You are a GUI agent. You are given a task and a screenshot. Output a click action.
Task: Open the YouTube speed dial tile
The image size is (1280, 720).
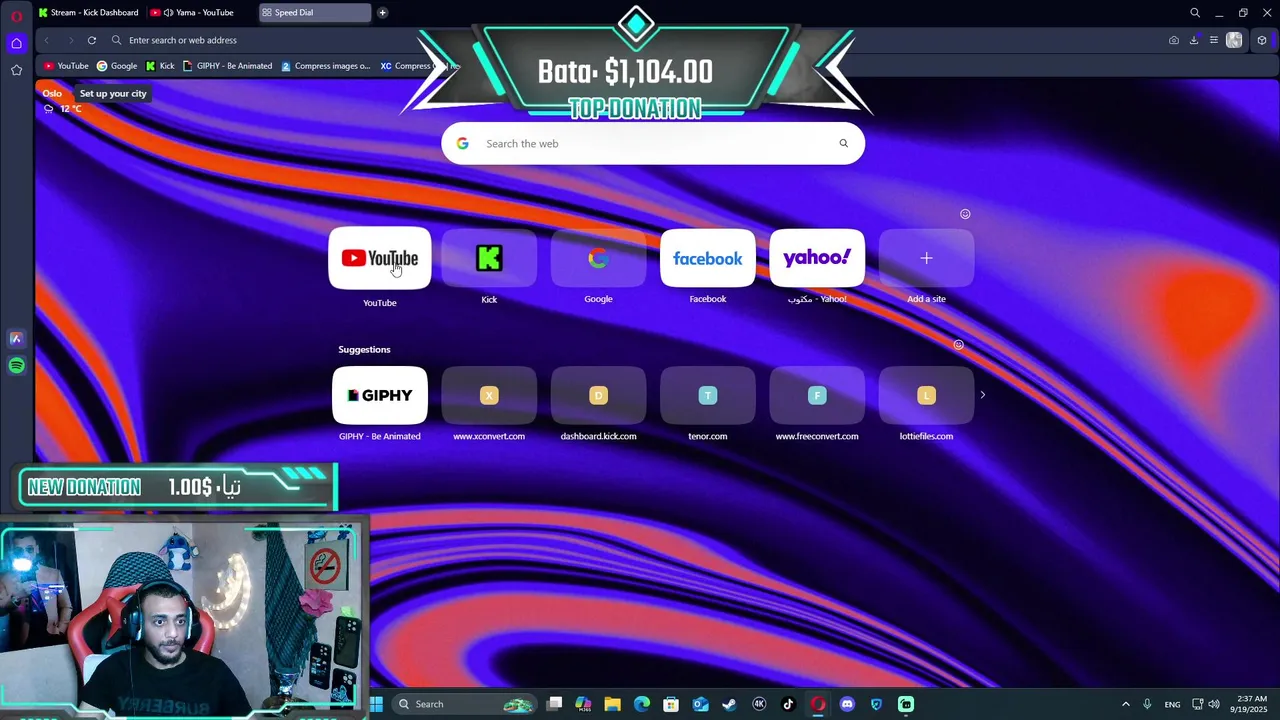[380, 258]
